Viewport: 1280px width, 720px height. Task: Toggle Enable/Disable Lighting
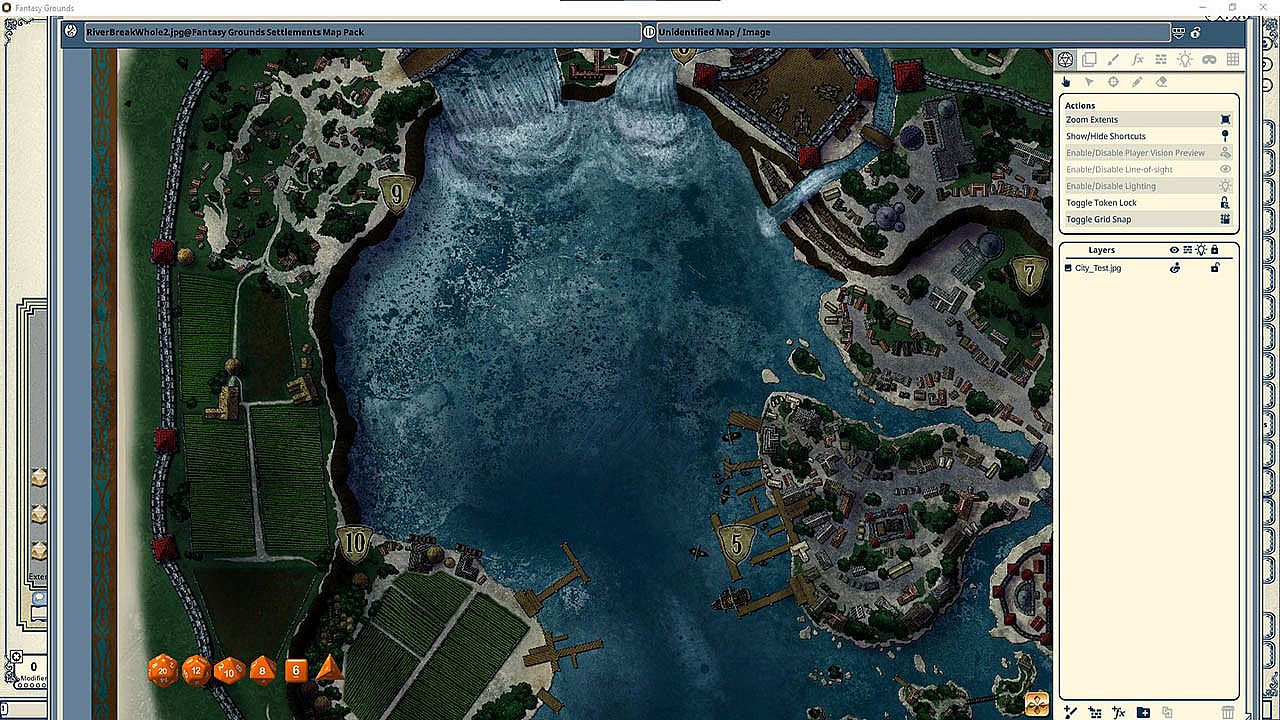pos(1148,186)
